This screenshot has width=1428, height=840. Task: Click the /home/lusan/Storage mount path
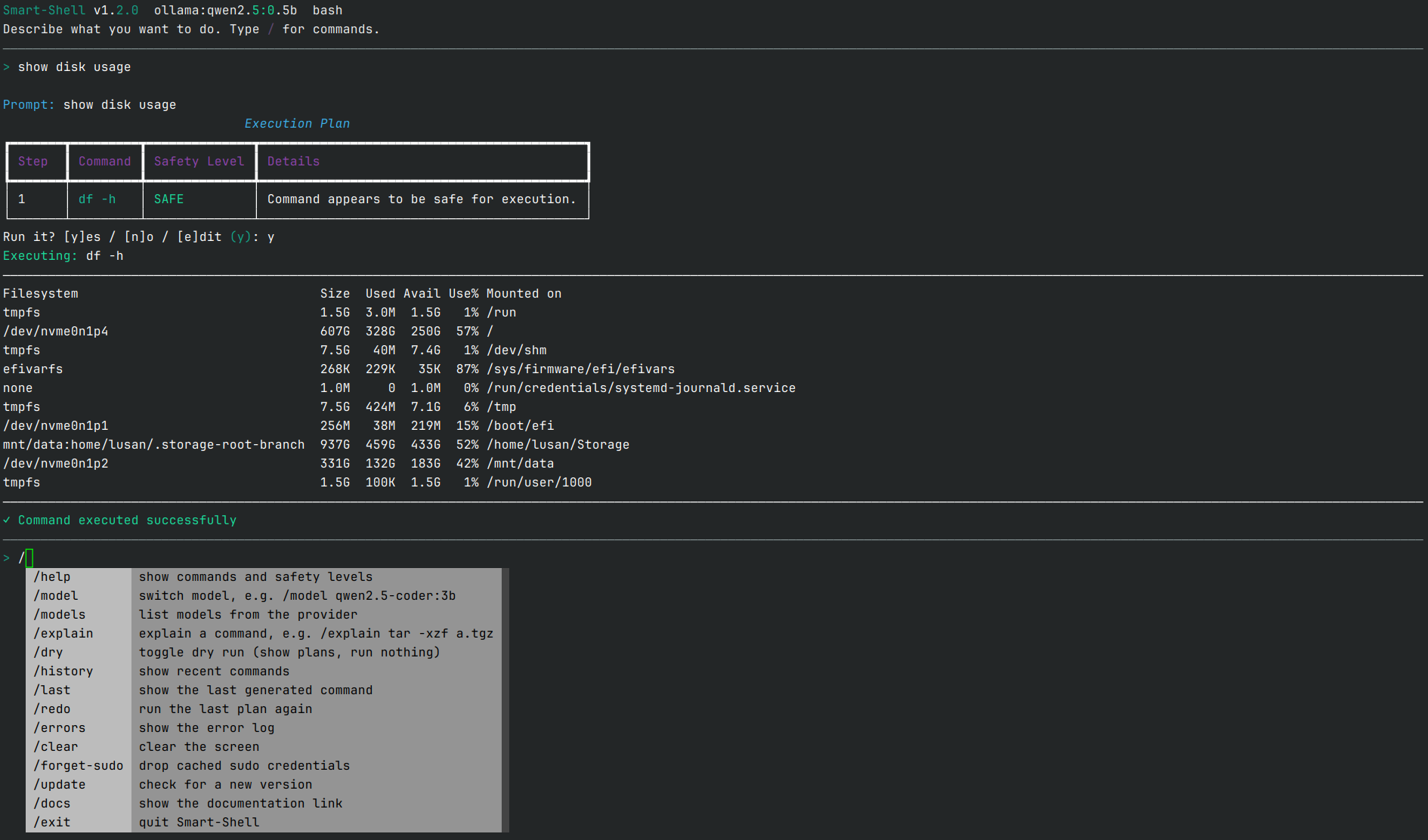558,445
